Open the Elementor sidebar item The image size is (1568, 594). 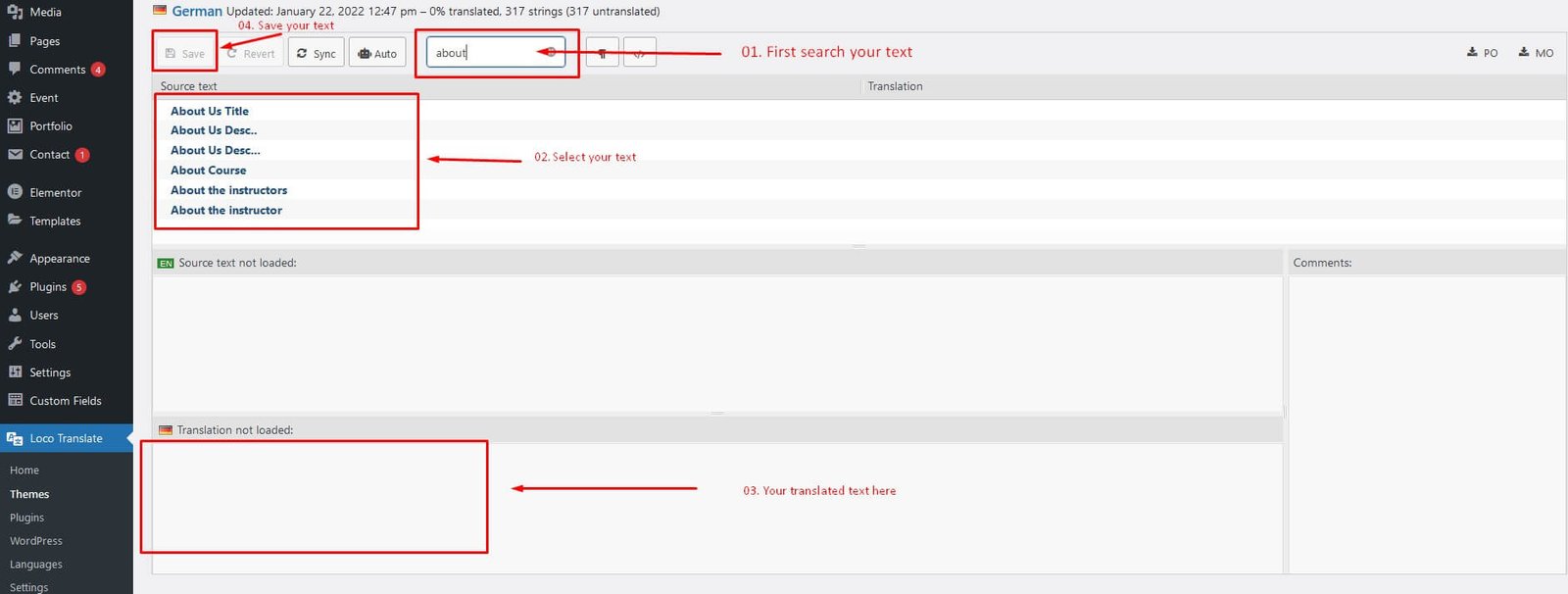point(55,193)
